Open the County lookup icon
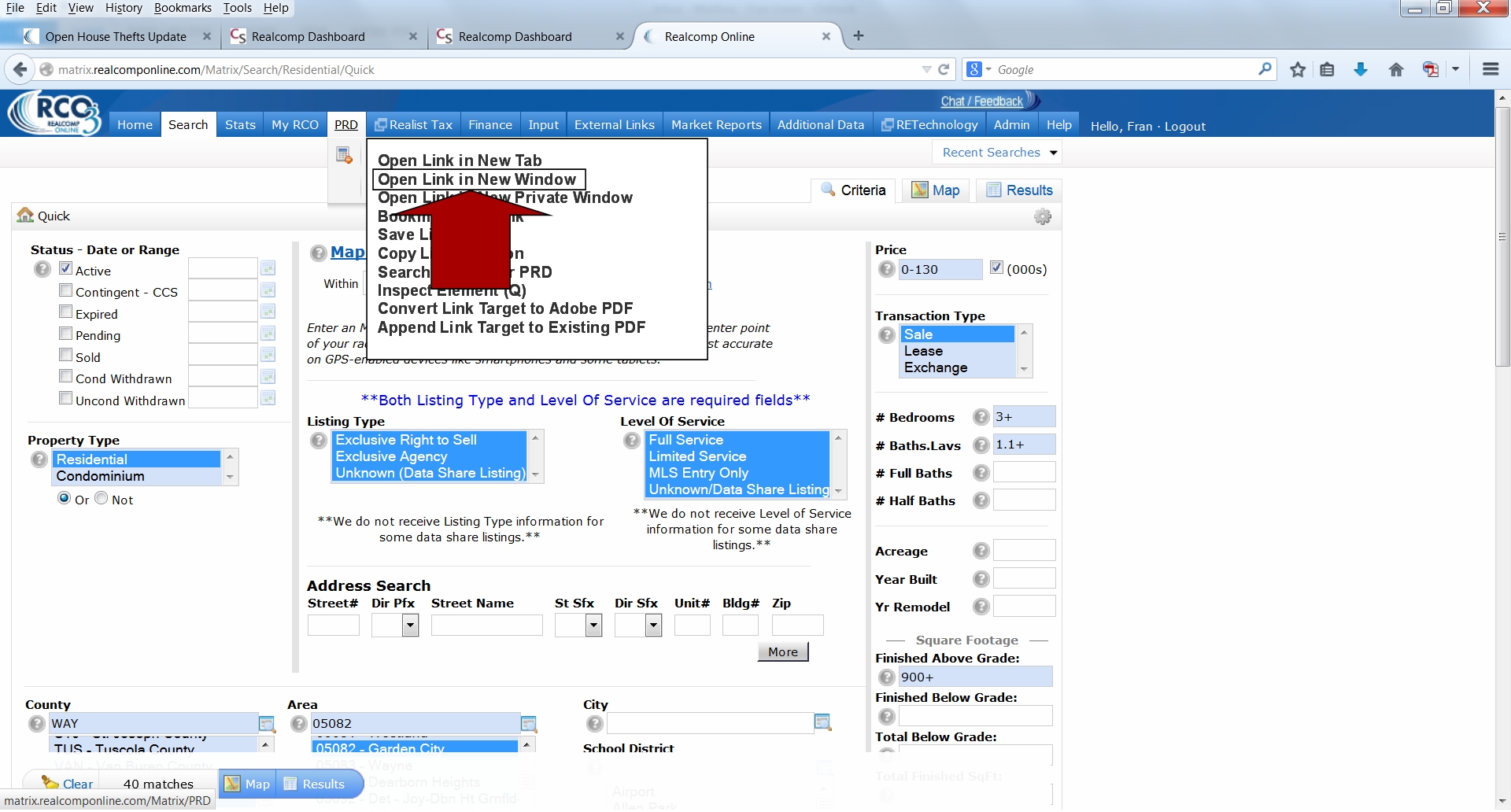This screenshot has width=1511, height=812. (267, 723)
